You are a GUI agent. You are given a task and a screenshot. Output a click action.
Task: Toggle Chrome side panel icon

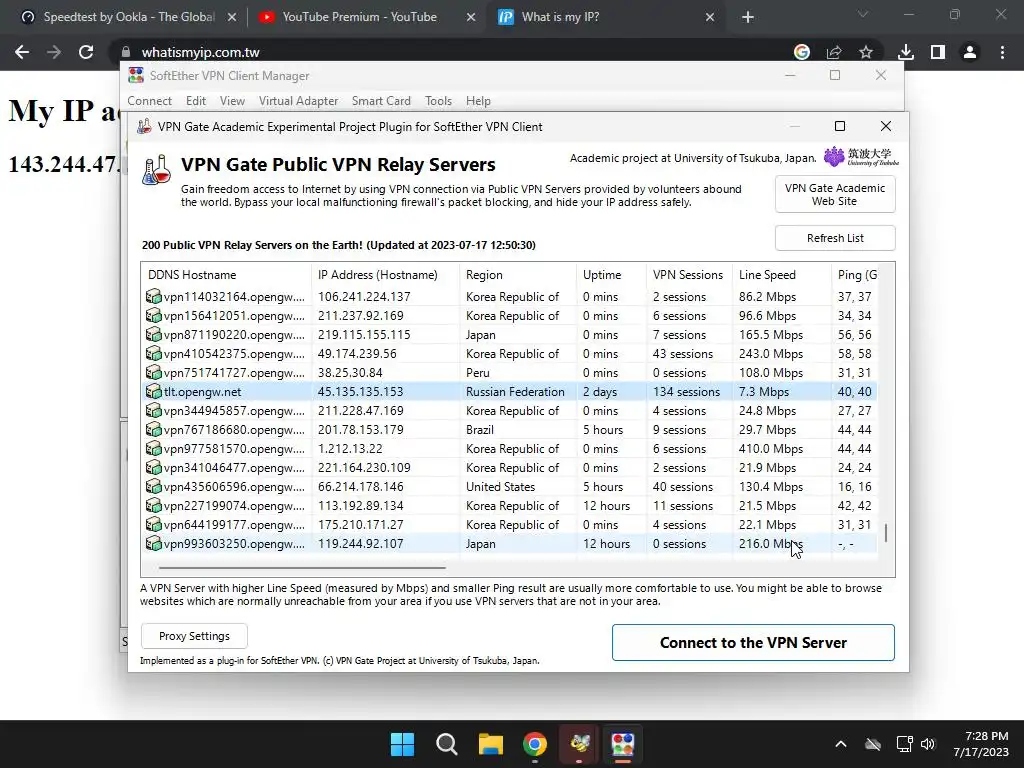point(938,52)
